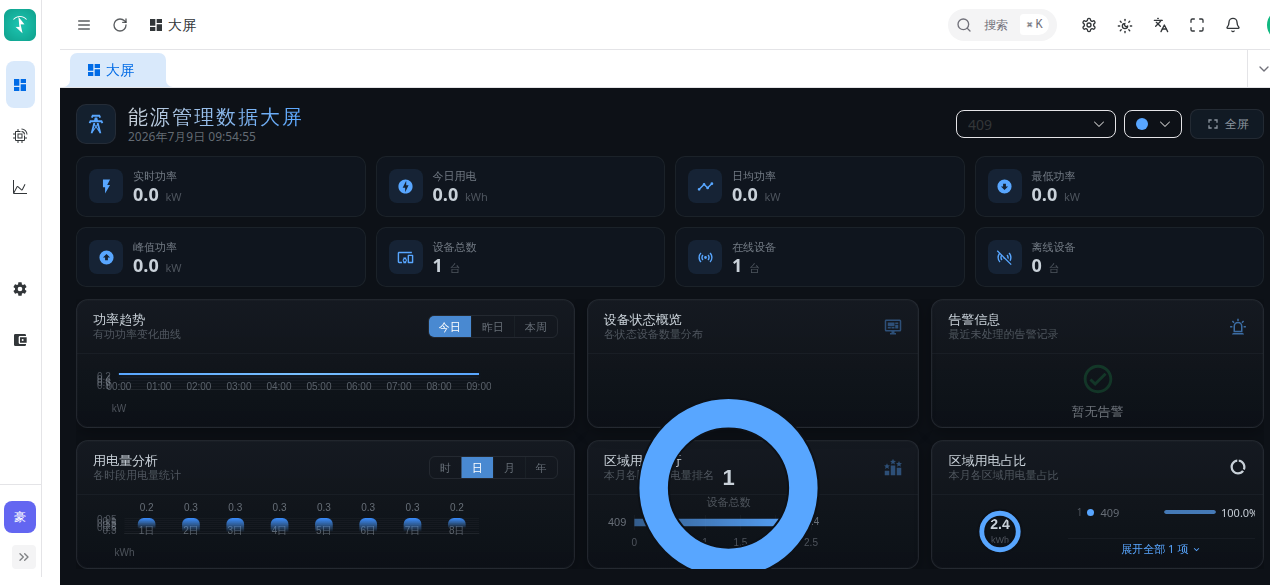The width and height of the screenshot is (1270, 585).
Task: Toggle browser fullscreen icon in header
Action: pyautogui.click(x=1197, y=25)
